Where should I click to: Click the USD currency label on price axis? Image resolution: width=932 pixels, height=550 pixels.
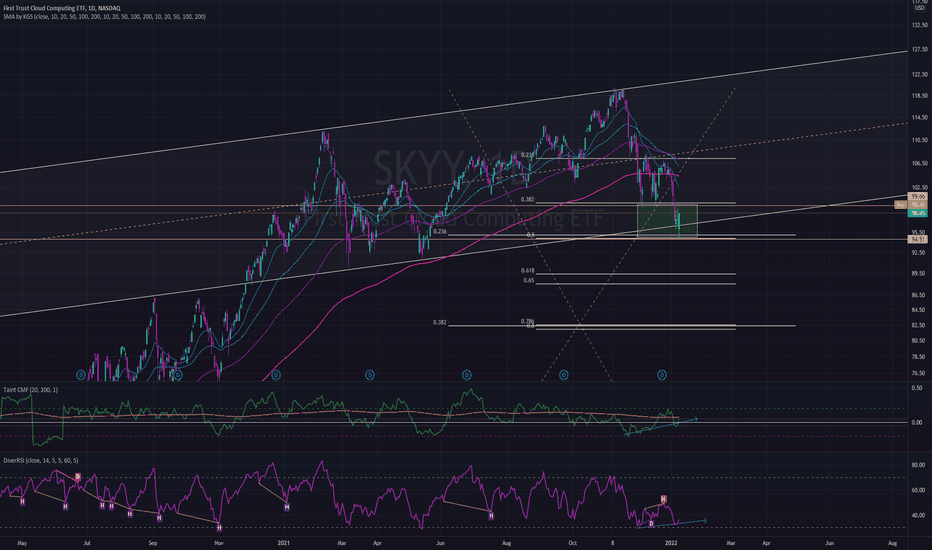click(919, 8)
